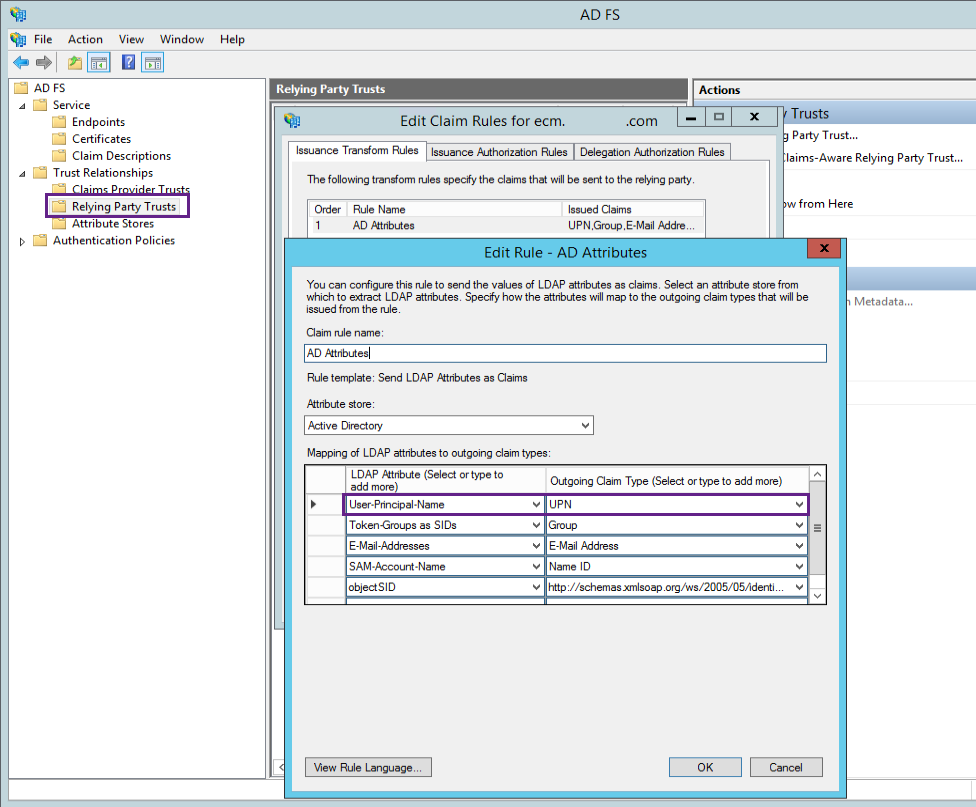Click Rule Name column header

pos(454,209)
